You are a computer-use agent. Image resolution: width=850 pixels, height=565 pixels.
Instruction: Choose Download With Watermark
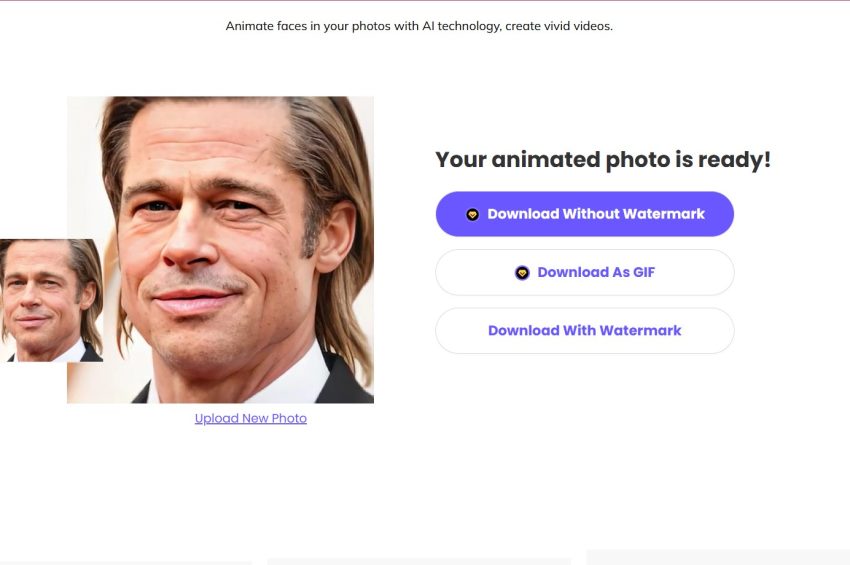click(584, 330)
